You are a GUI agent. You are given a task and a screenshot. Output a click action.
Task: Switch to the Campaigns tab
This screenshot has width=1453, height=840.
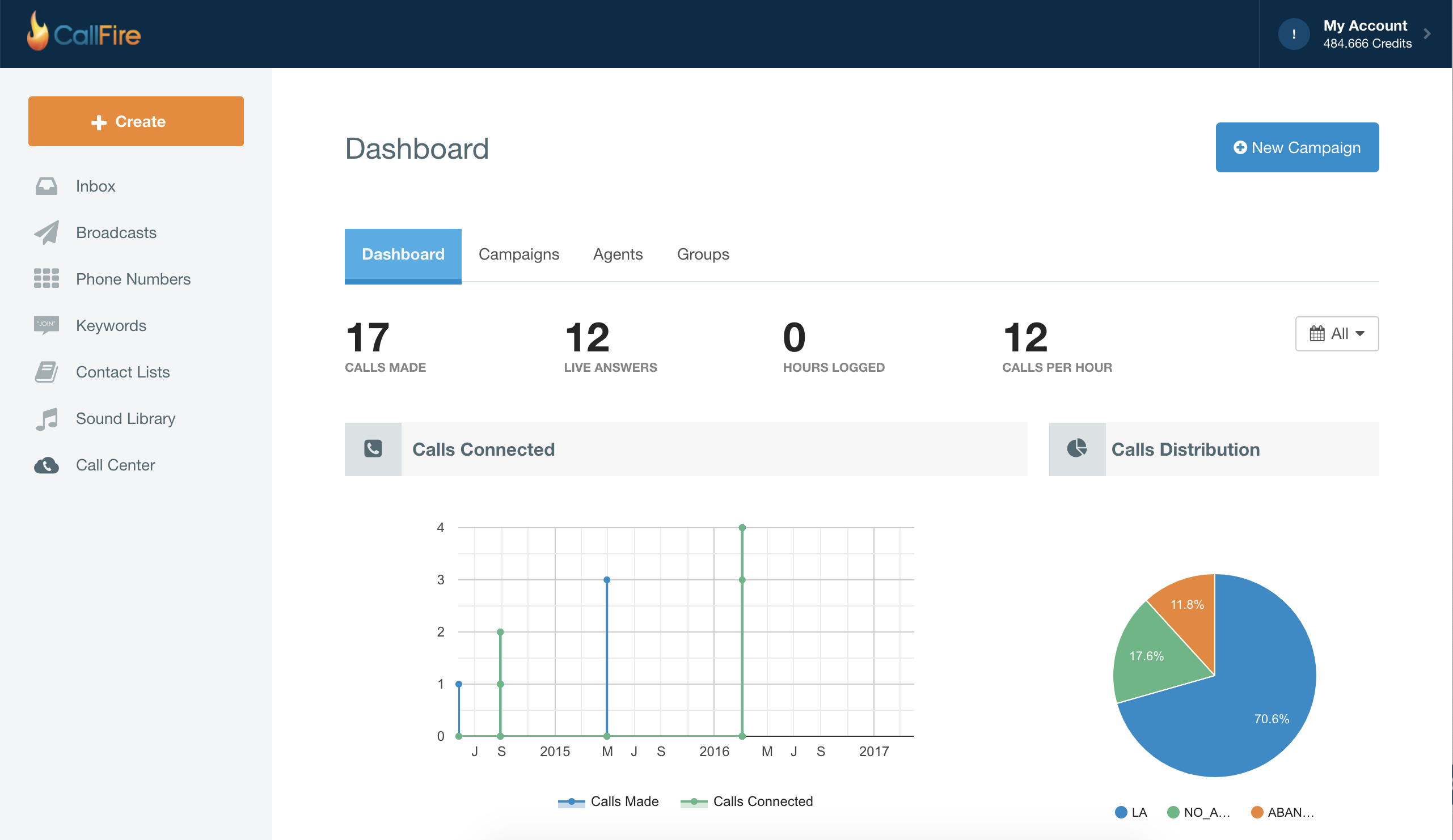tap(518, 254)
